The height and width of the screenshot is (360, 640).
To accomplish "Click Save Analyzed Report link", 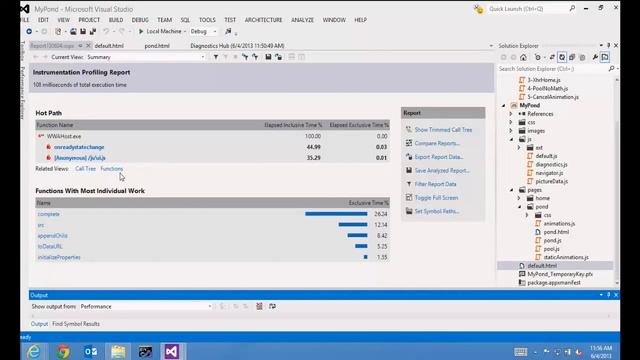I will pos(442,171).
